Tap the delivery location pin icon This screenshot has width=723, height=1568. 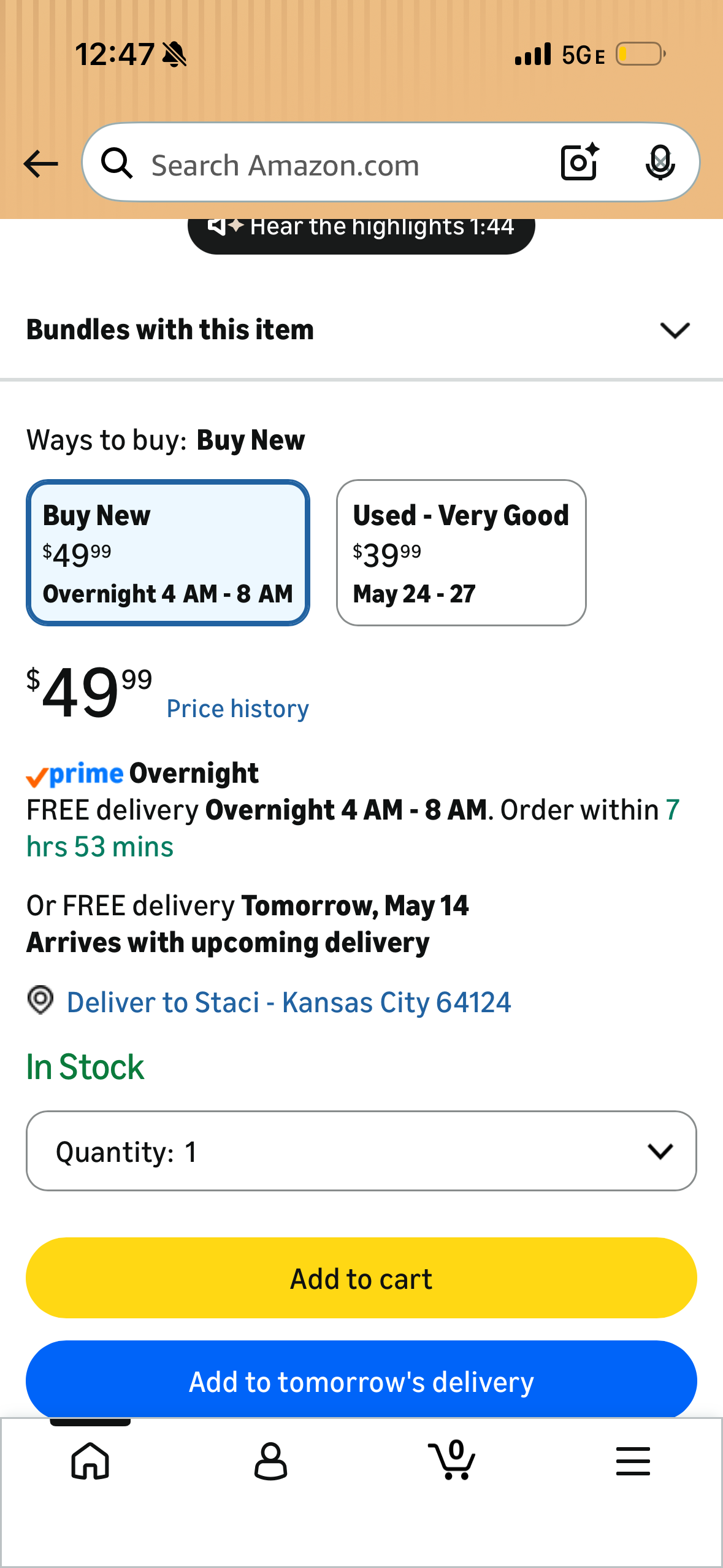(40, 1000)
